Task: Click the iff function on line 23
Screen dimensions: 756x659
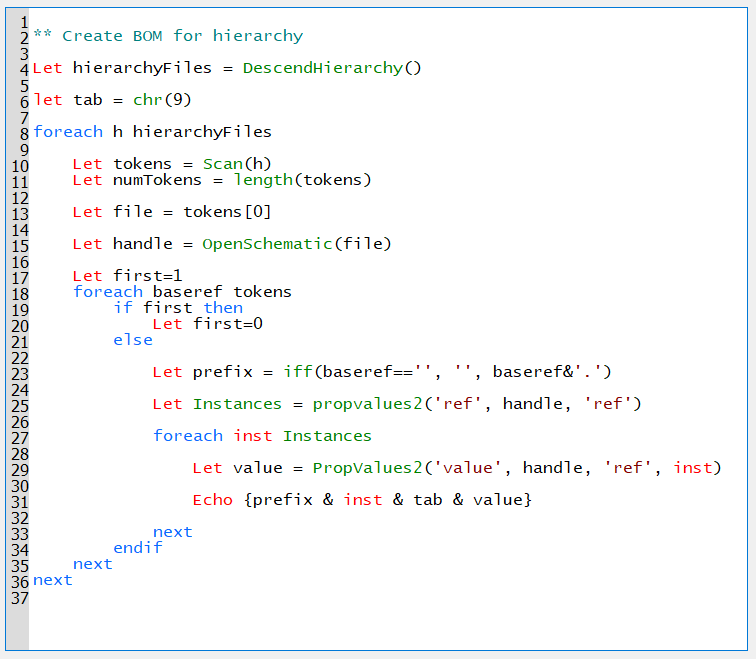Action: tap(297, 372)
